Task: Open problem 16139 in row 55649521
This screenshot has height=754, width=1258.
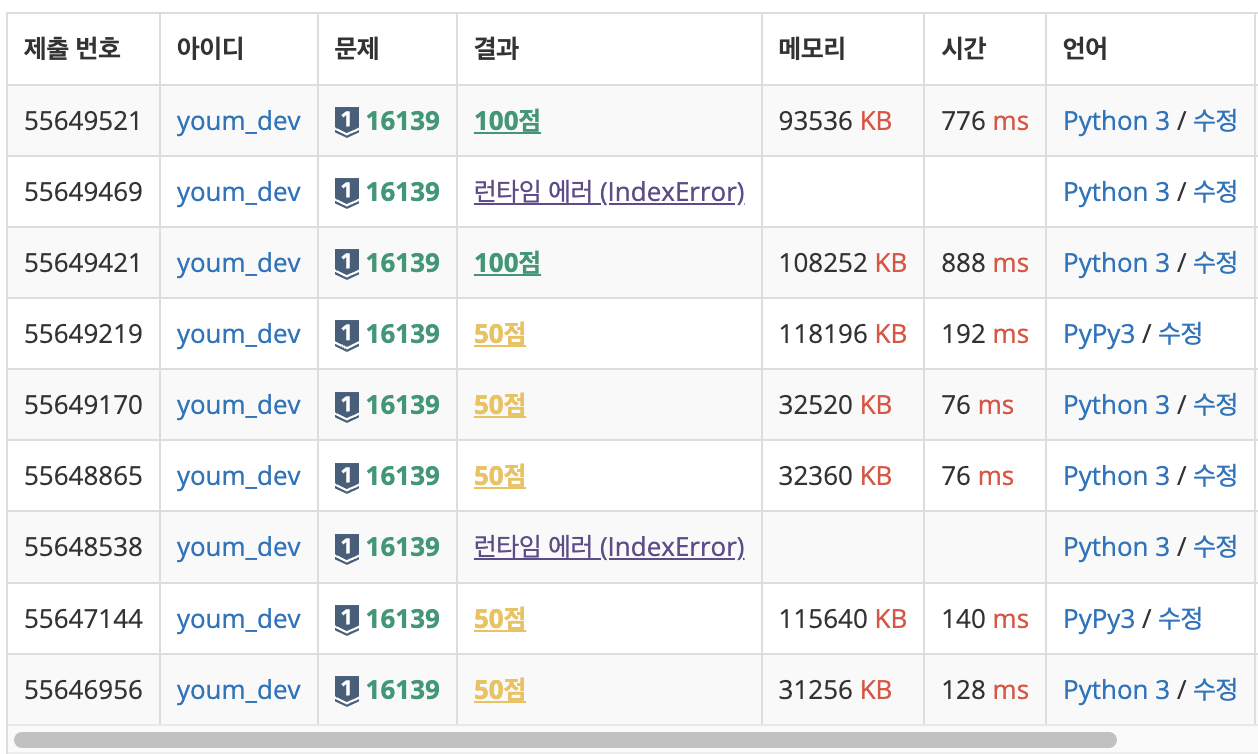Action: 403,121
